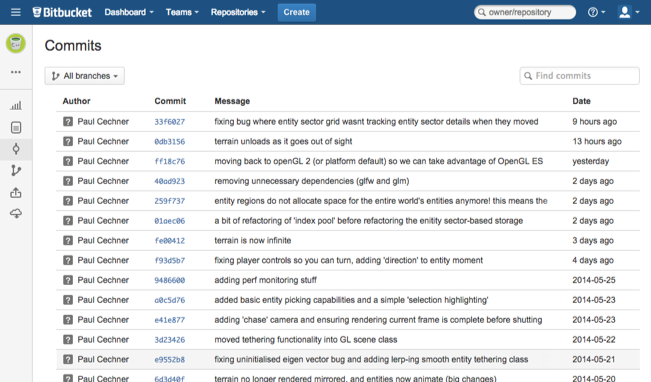651x382 pixels.
Task: Open commit 33f6027
Action: (170, 122)
